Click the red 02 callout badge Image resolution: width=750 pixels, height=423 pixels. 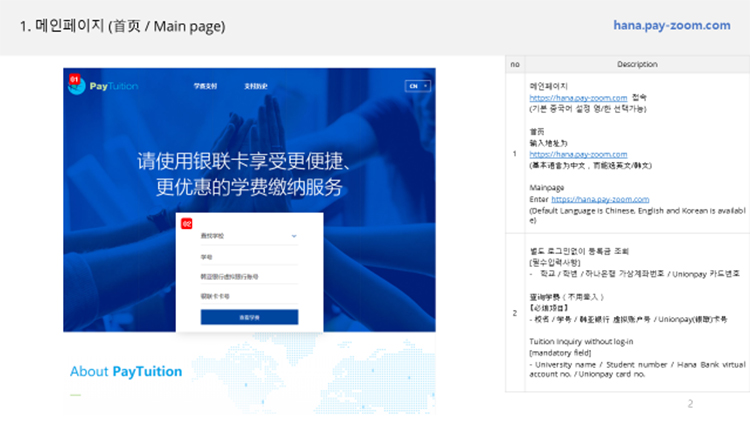(x=186, y=223)
